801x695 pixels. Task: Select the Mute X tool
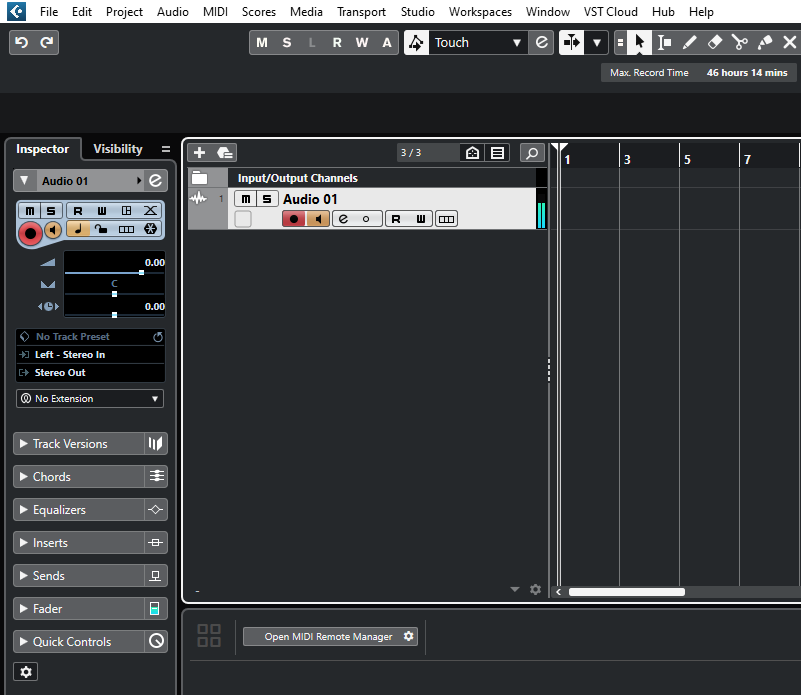tap(789, 42)
